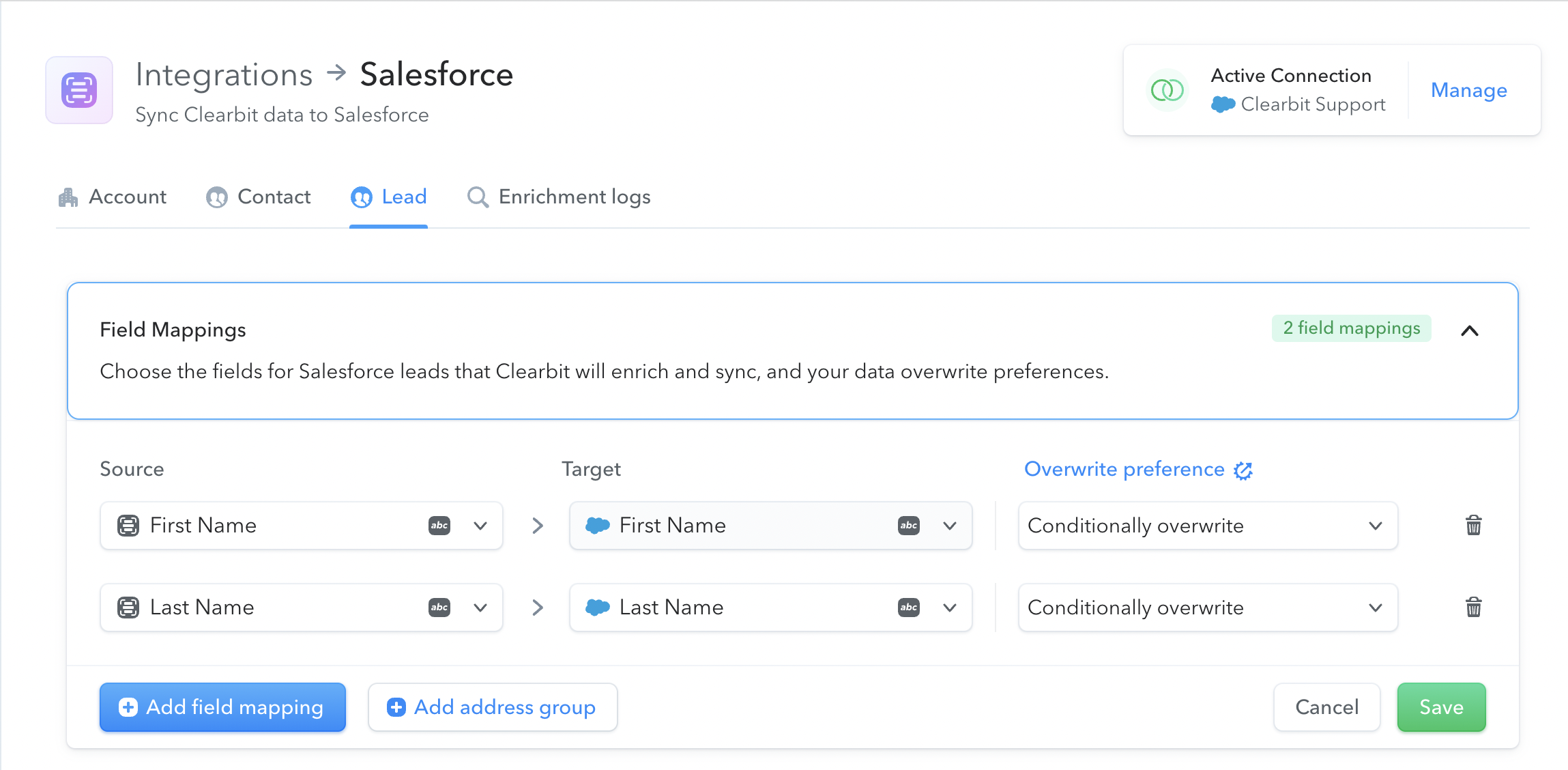
Task: Click the Overwrite preference badge icon
Action: (1243, 470)
